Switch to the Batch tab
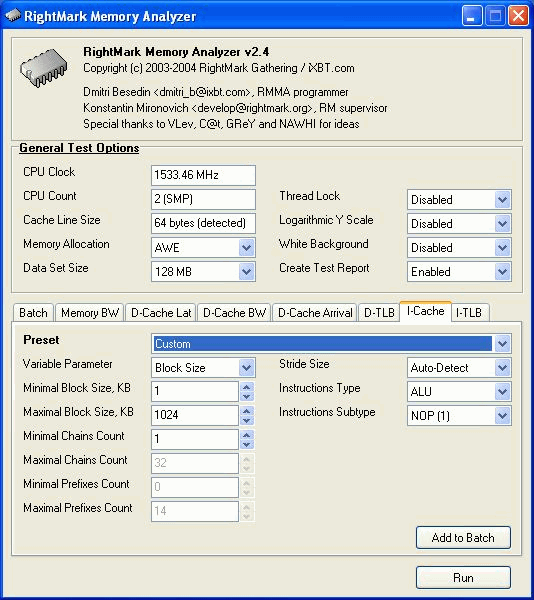Image resolution: width=534 pixels, height=600 pixels. pyautogui.click(x=33, y=313)
